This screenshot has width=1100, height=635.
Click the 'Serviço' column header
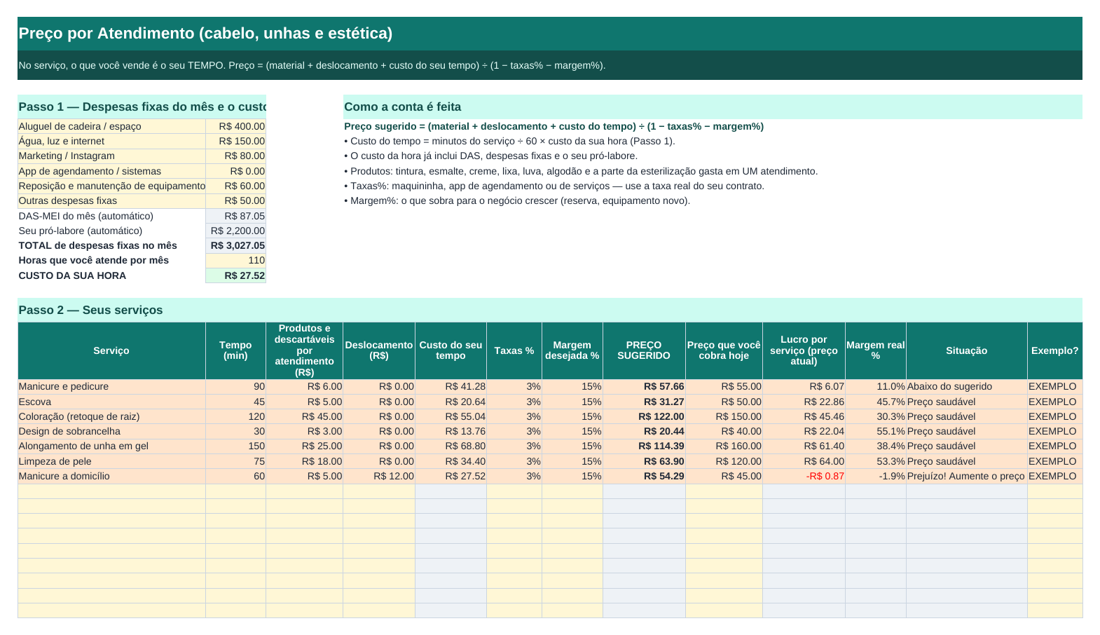[112, 351]
